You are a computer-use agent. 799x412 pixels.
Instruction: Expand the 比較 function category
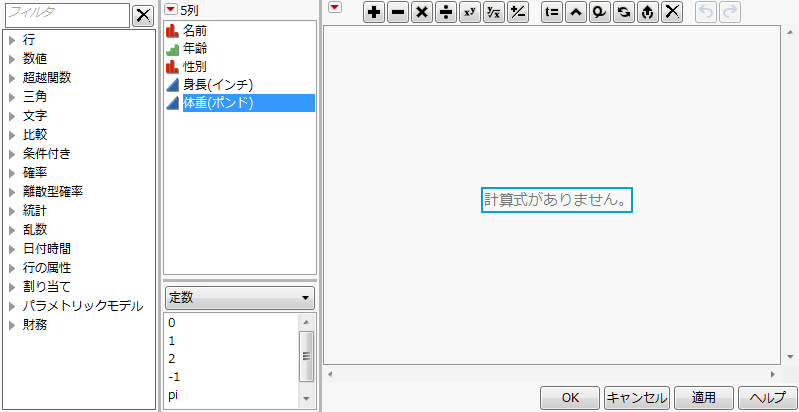[13, 135]
